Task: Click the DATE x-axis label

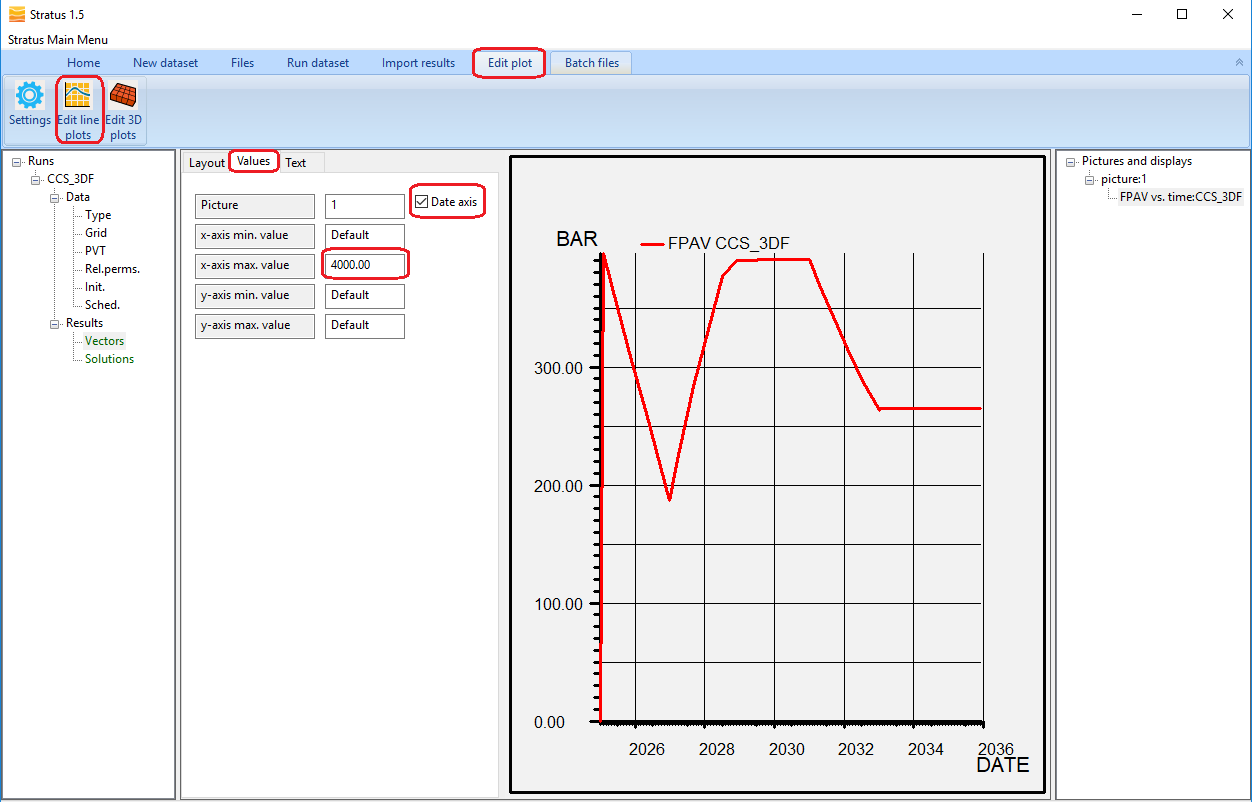Action: [1003, 765]
